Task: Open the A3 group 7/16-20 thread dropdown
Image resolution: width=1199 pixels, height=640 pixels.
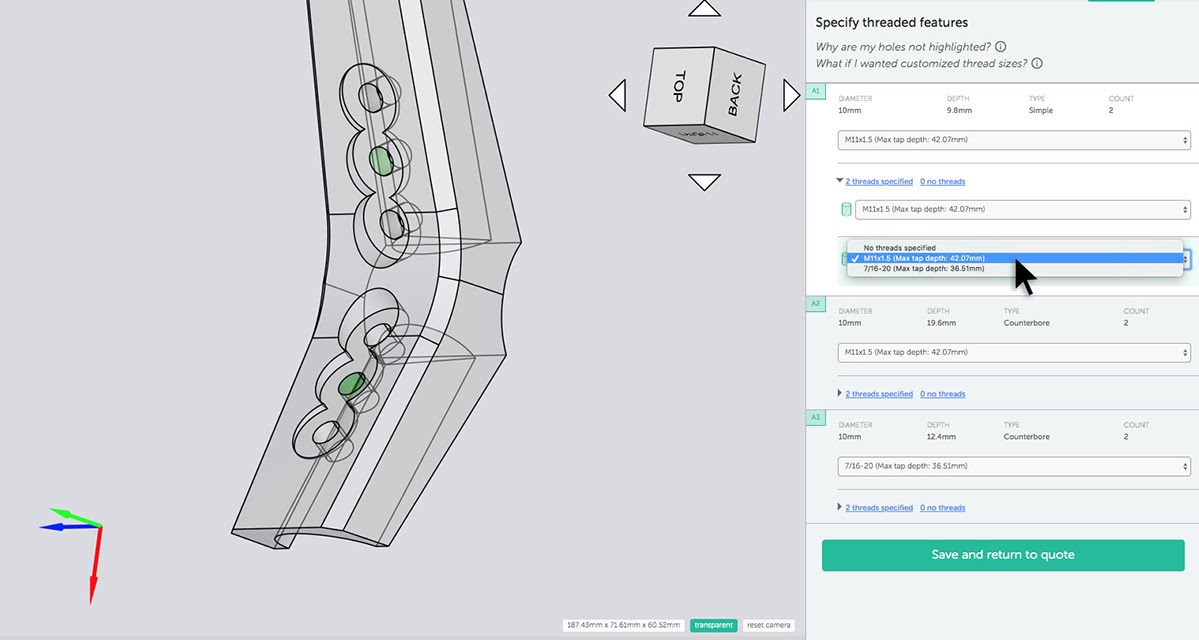Action: pos(1014,466)
